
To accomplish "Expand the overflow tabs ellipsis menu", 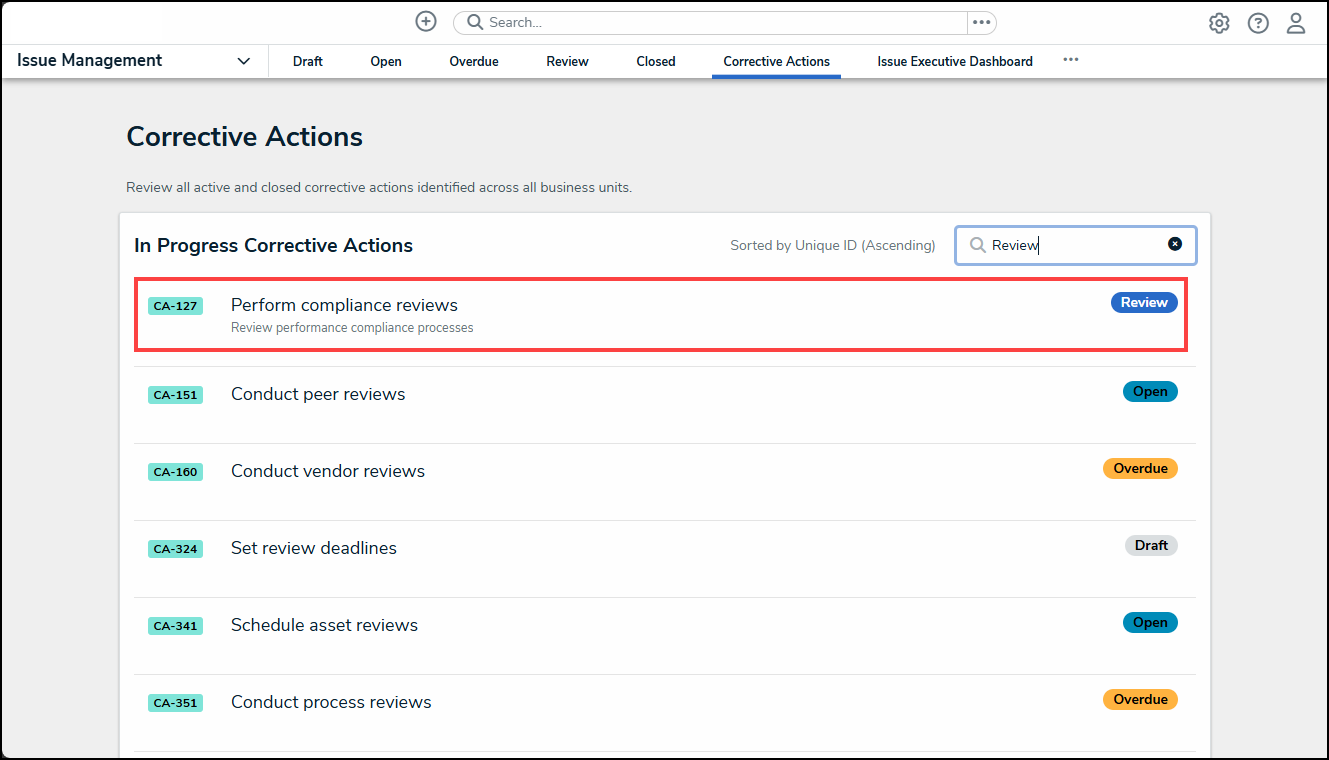I will (1071, 59).
